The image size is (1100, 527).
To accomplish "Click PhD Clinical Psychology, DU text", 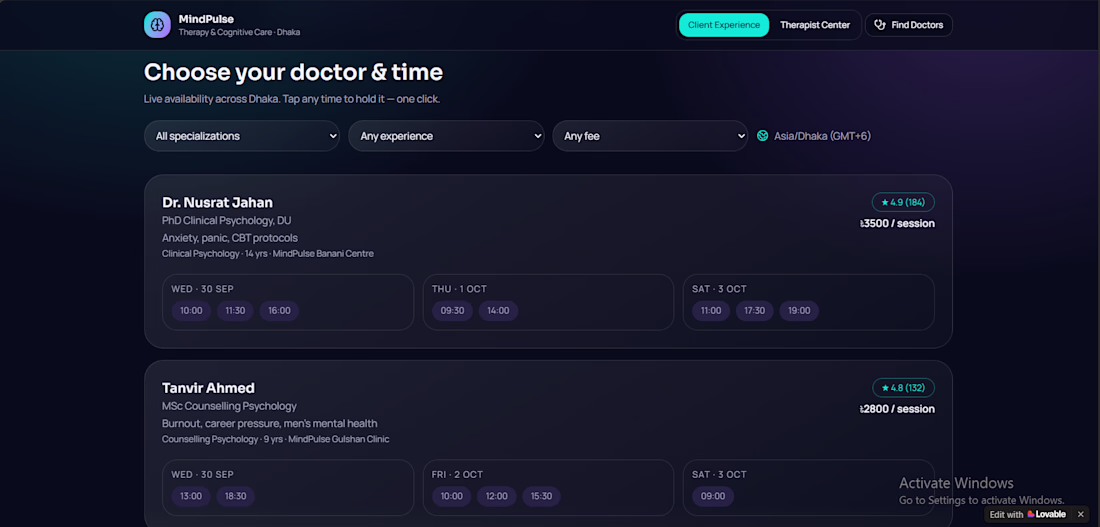I will pyautogui.click(x=227, y=220).
